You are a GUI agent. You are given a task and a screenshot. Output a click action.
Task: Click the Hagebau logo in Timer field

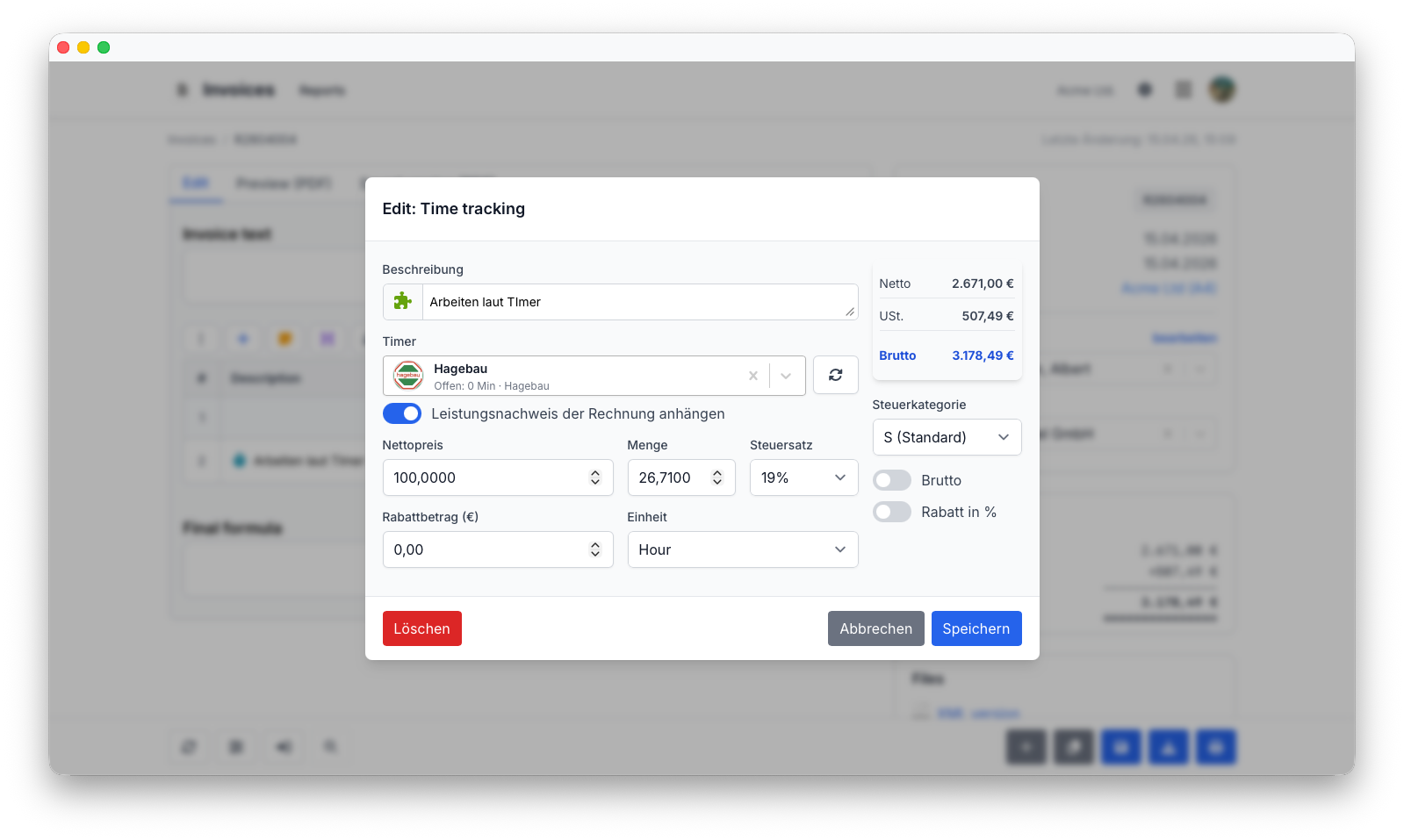tap(408, 376)
